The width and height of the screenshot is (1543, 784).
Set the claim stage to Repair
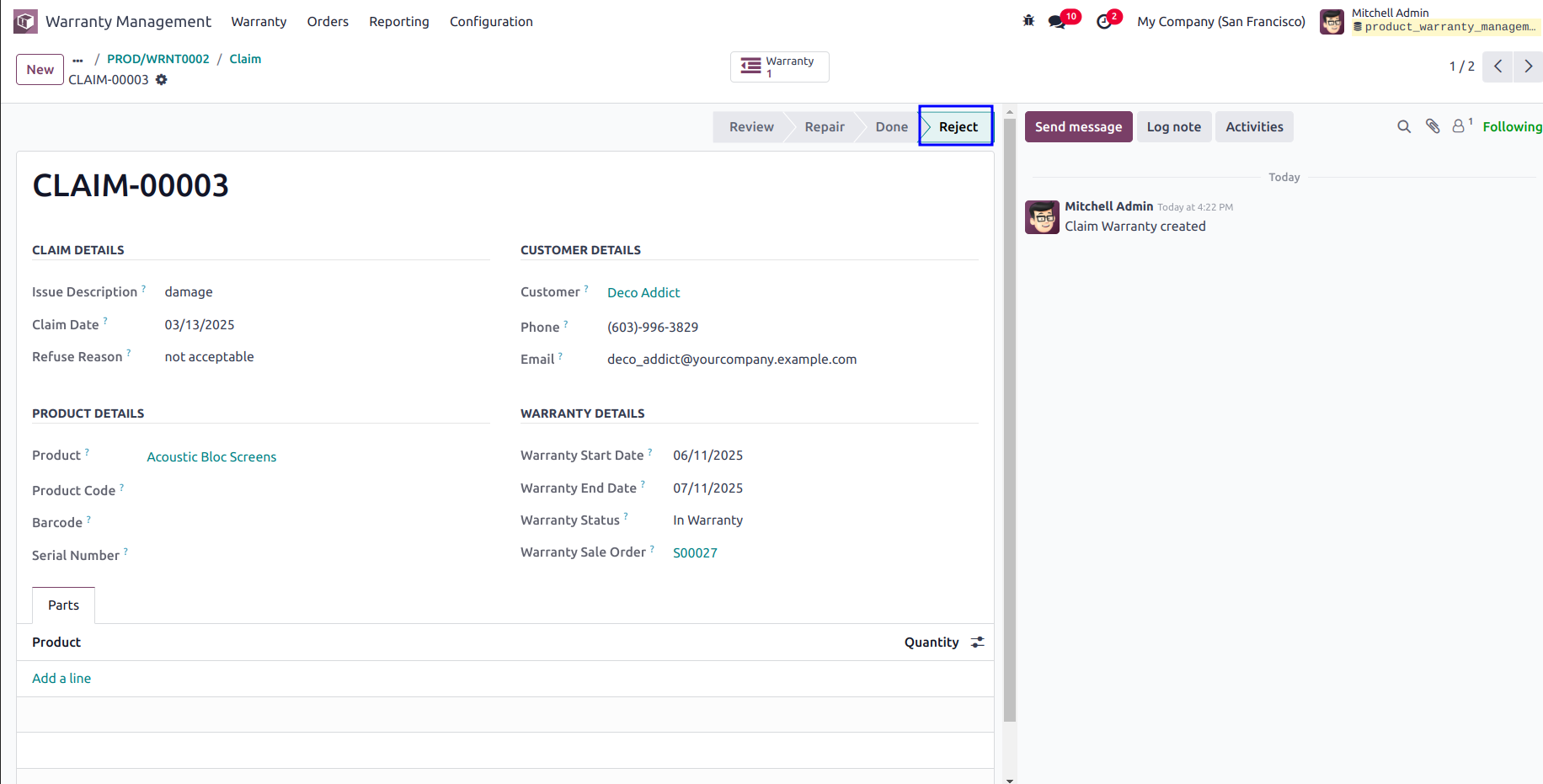(824, 127)
